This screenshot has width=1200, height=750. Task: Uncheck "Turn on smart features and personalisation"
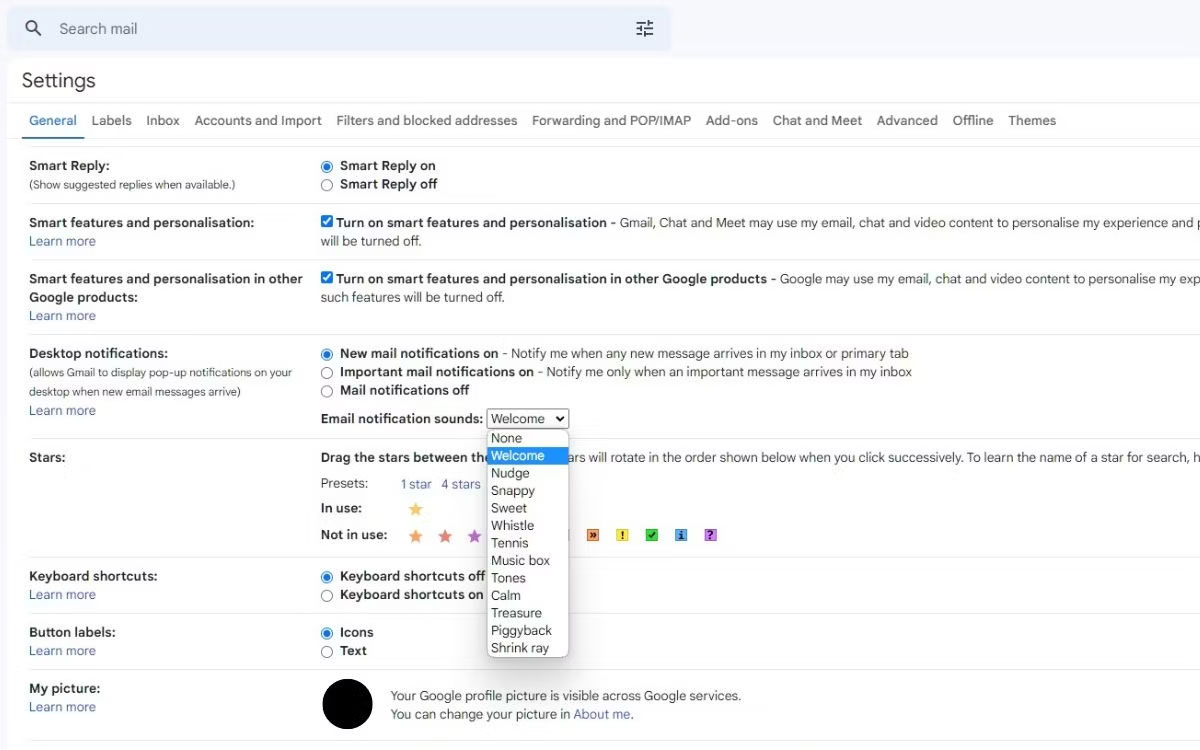coord(325,222)
